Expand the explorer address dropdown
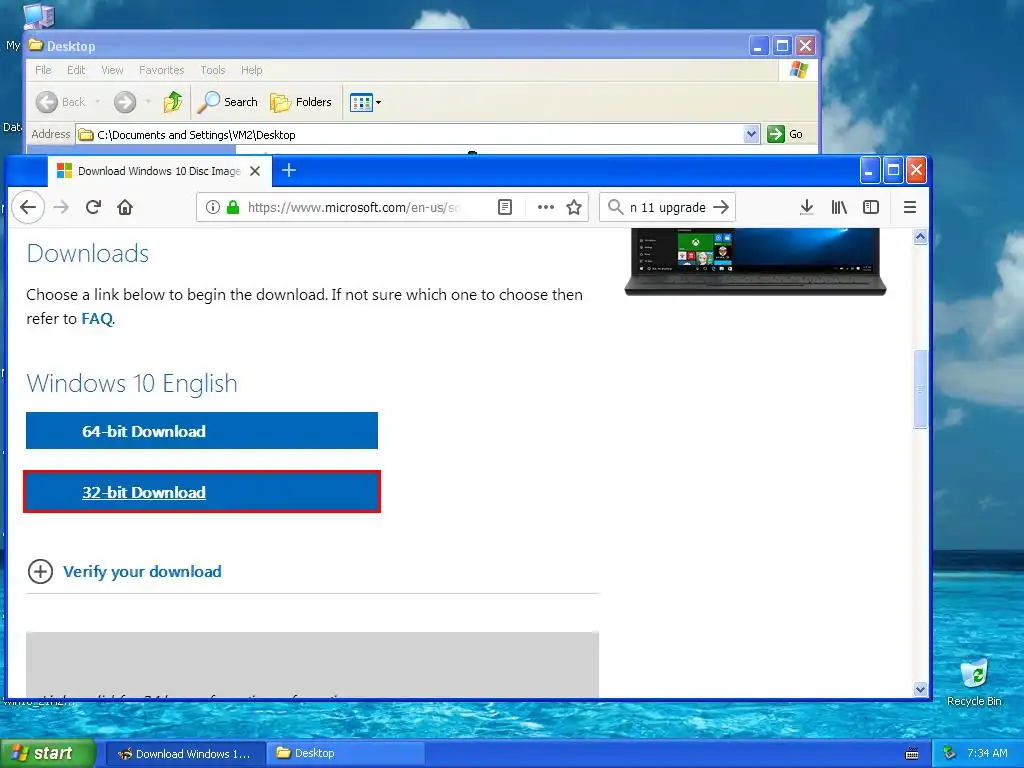 [x=751, y=135]
